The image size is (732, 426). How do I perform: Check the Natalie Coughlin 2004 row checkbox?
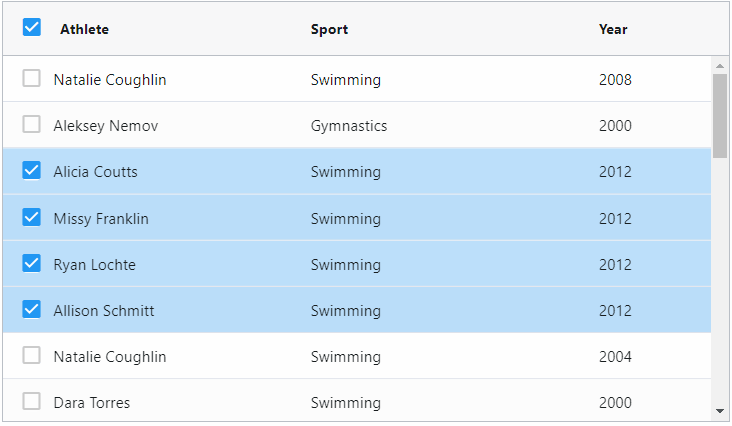pos(31,356)
